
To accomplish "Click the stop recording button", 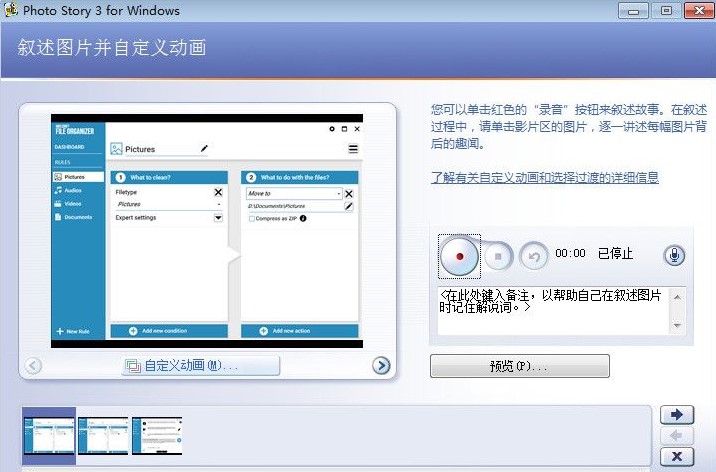I will point(498,257).
